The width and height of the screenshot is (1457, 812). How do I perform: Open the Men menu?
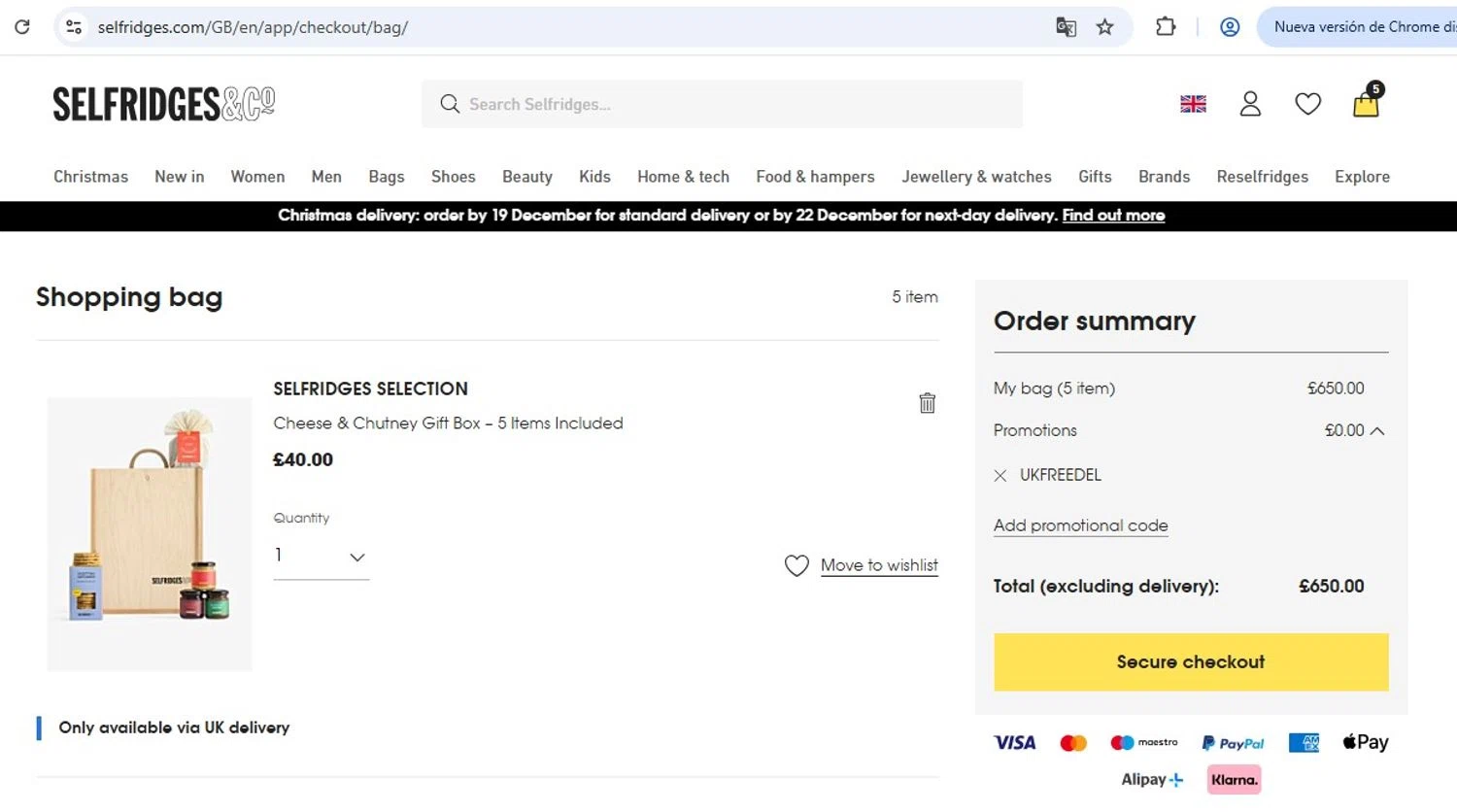point(326,177)
